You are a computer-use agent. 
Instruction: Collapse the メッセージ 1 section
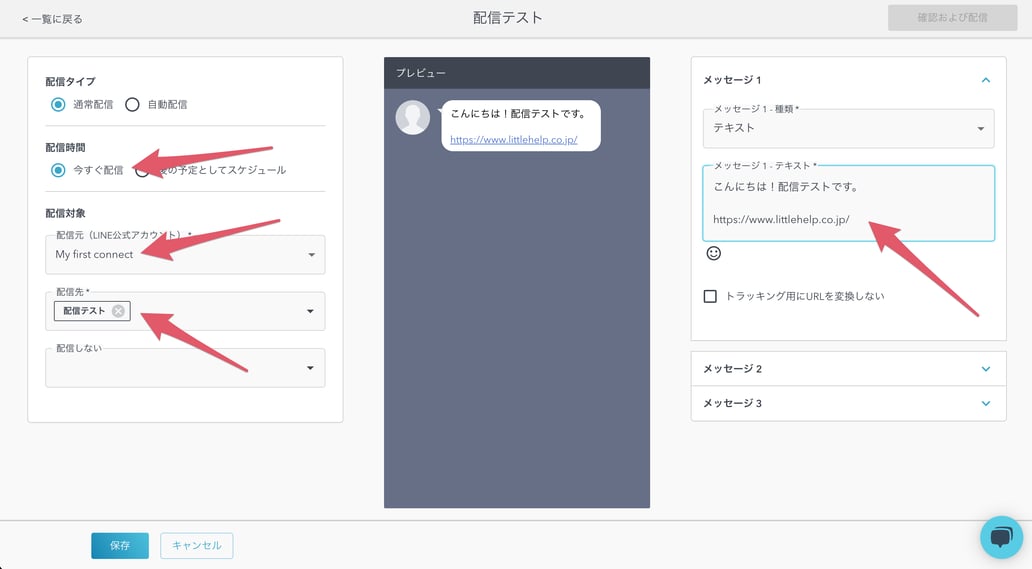[x=986, y=80]
